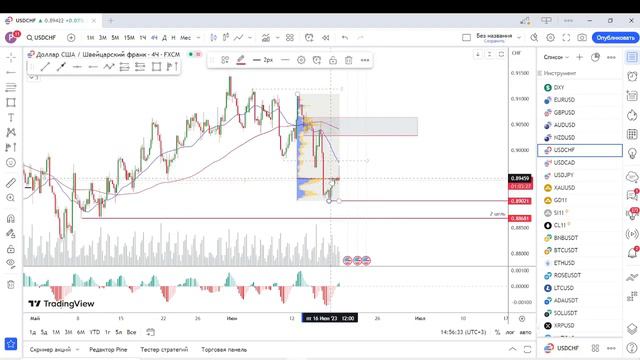Select the Все date range
Viewport: 640px width, 360px height.
tap(131, 332)
